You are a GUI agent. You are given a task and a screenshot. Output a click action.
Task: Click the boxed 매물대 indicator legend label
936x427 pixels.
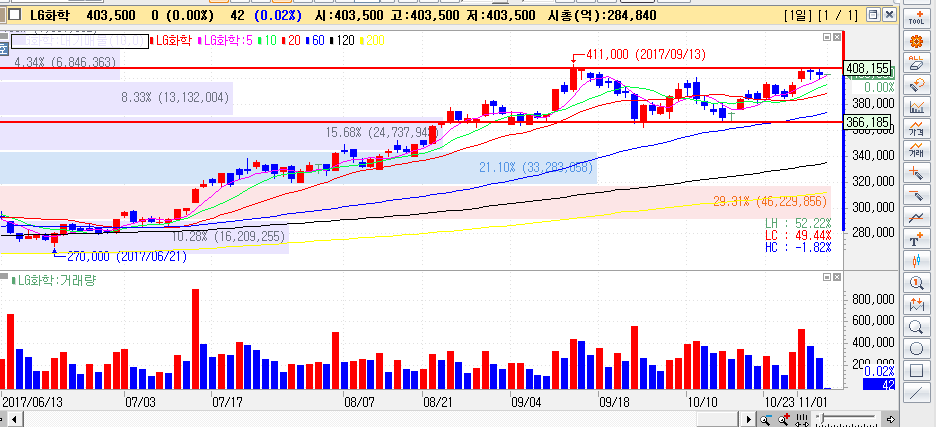click(x=78, y=41)
